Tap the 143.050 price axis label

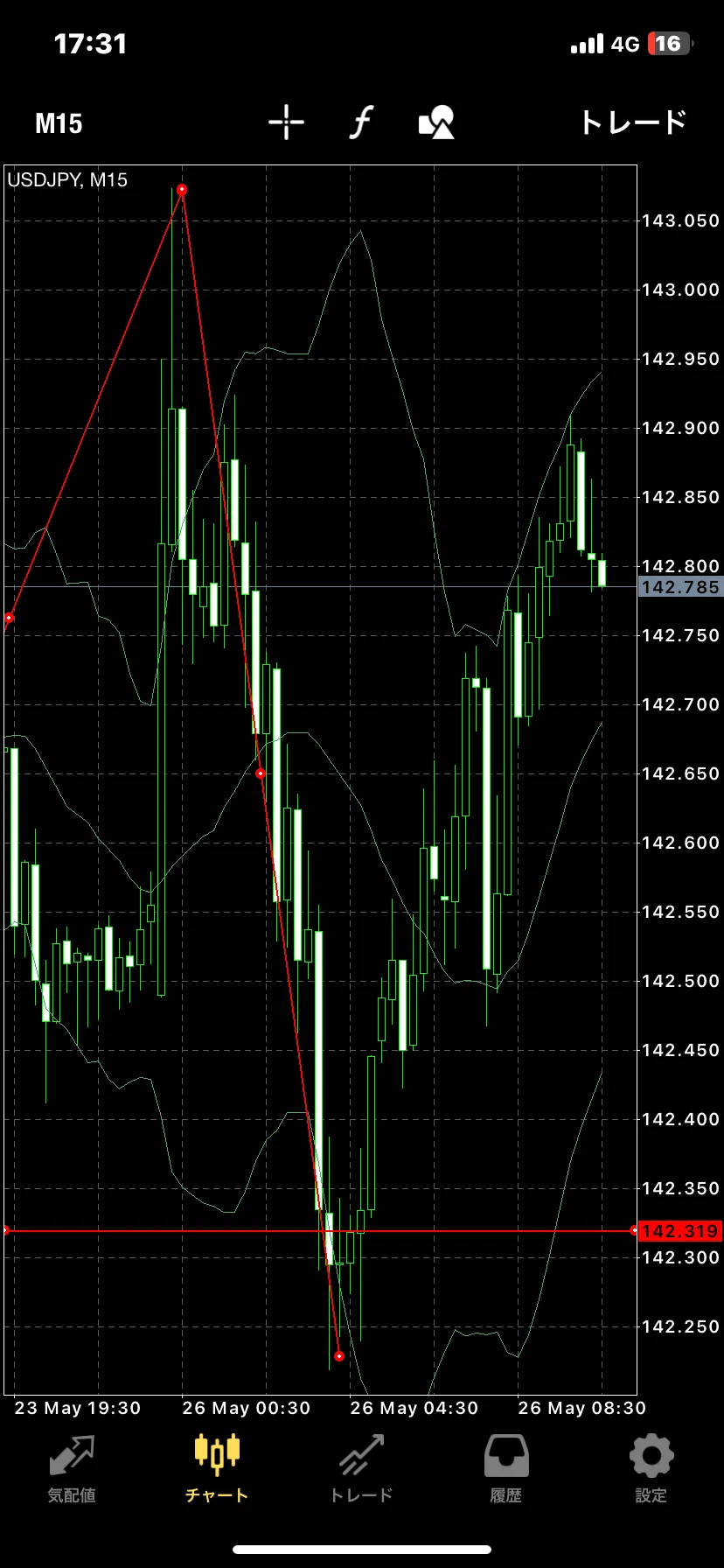tap(680, 220)
